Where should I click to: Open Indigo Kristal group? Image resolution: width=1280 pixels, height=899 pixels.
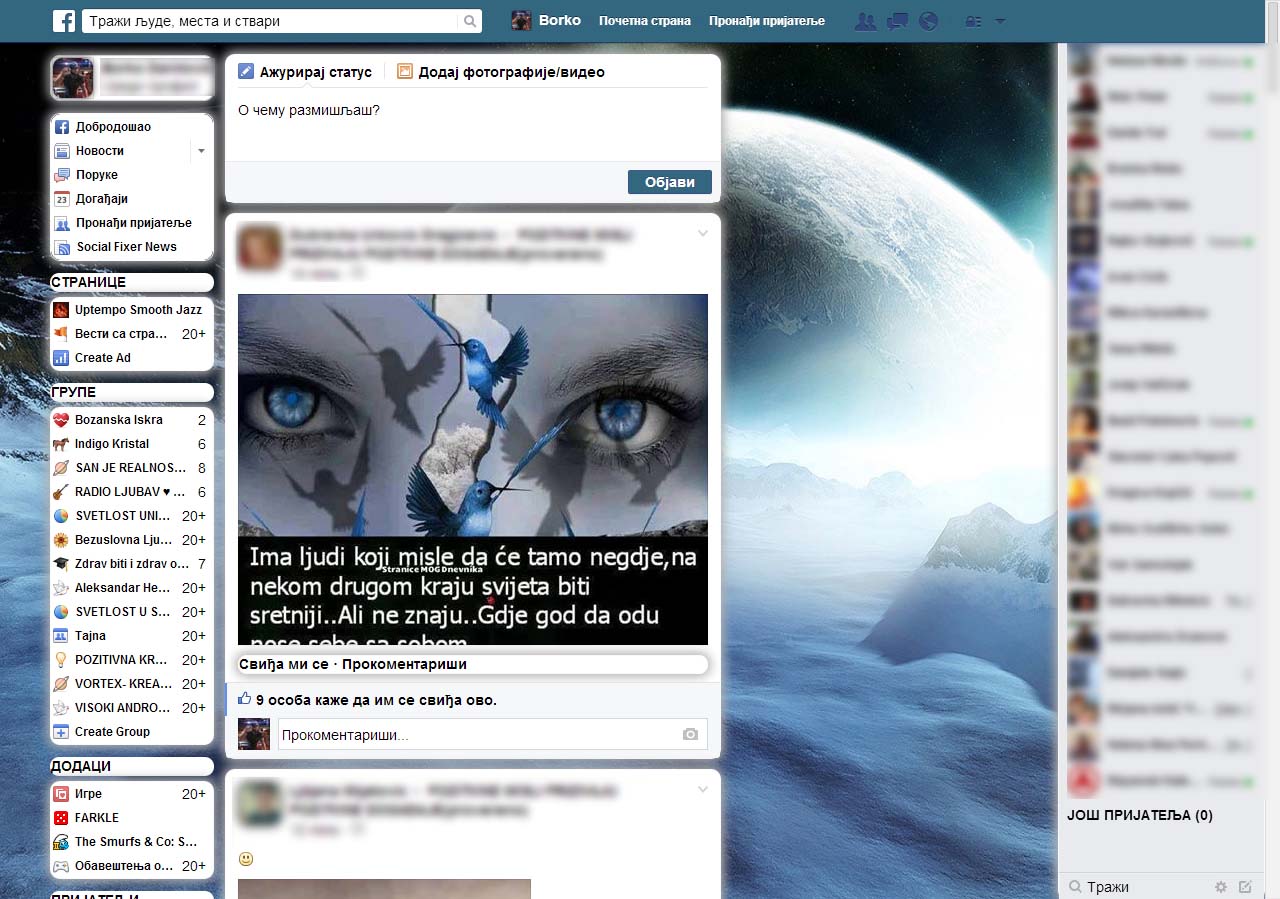click(131, 444)
